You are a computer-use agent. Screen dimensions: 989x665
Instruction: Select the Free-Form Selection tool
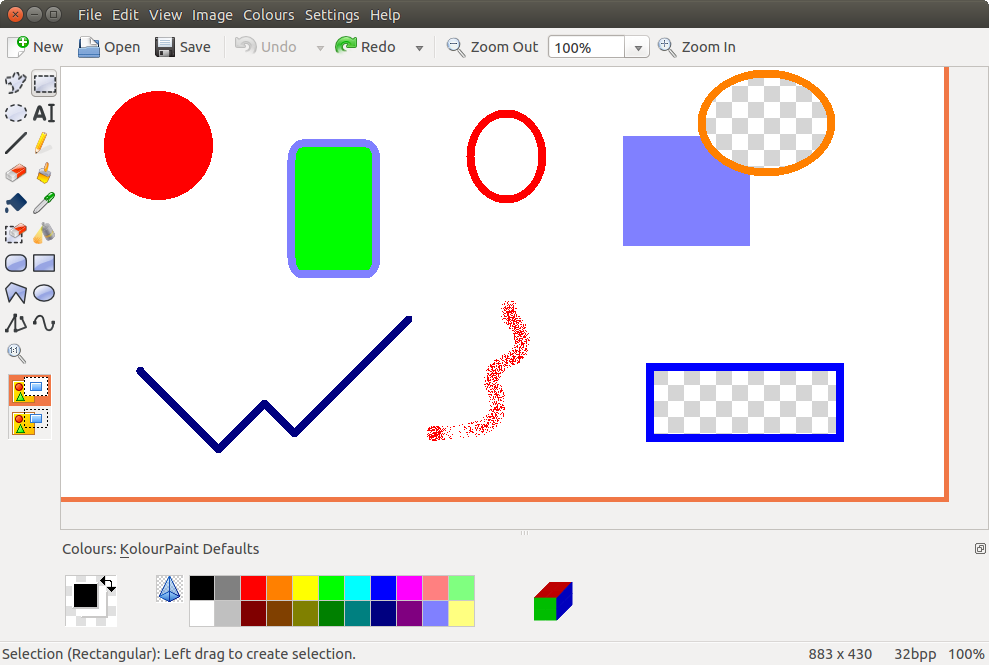[x=16, y=83]
